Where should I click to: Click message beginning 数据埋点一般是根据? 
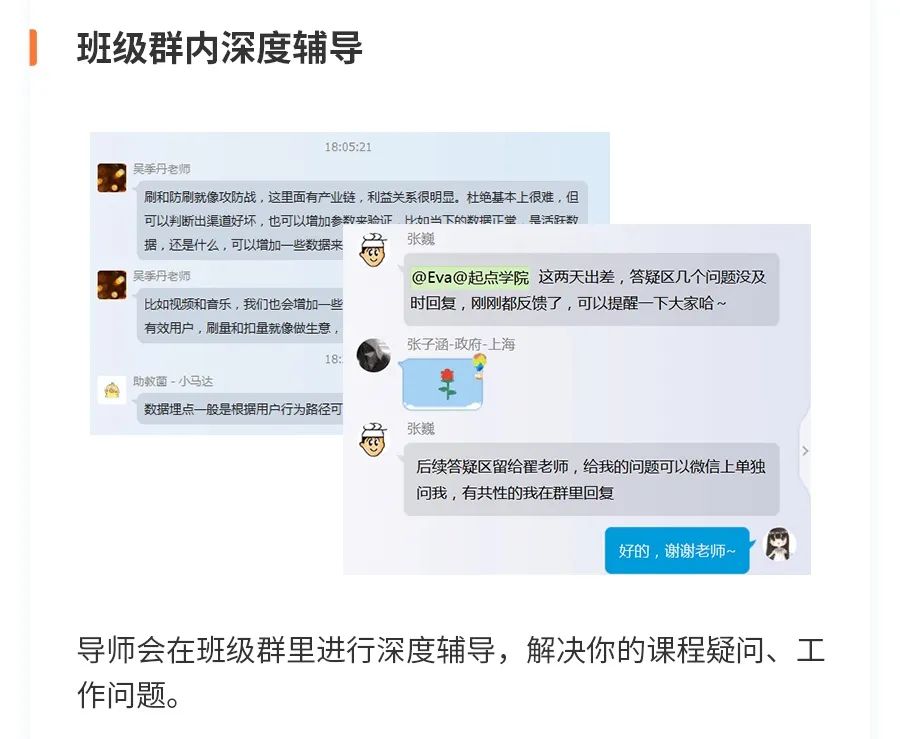(x=241, y=409)
